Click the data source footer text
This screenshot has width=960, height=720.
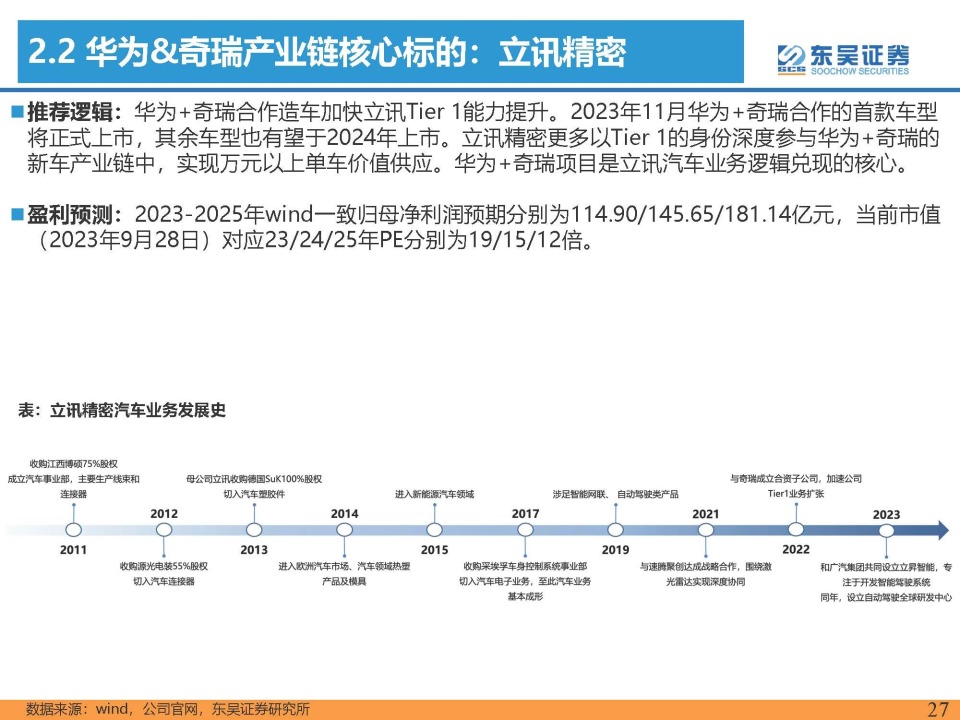(x=168, y=709)
